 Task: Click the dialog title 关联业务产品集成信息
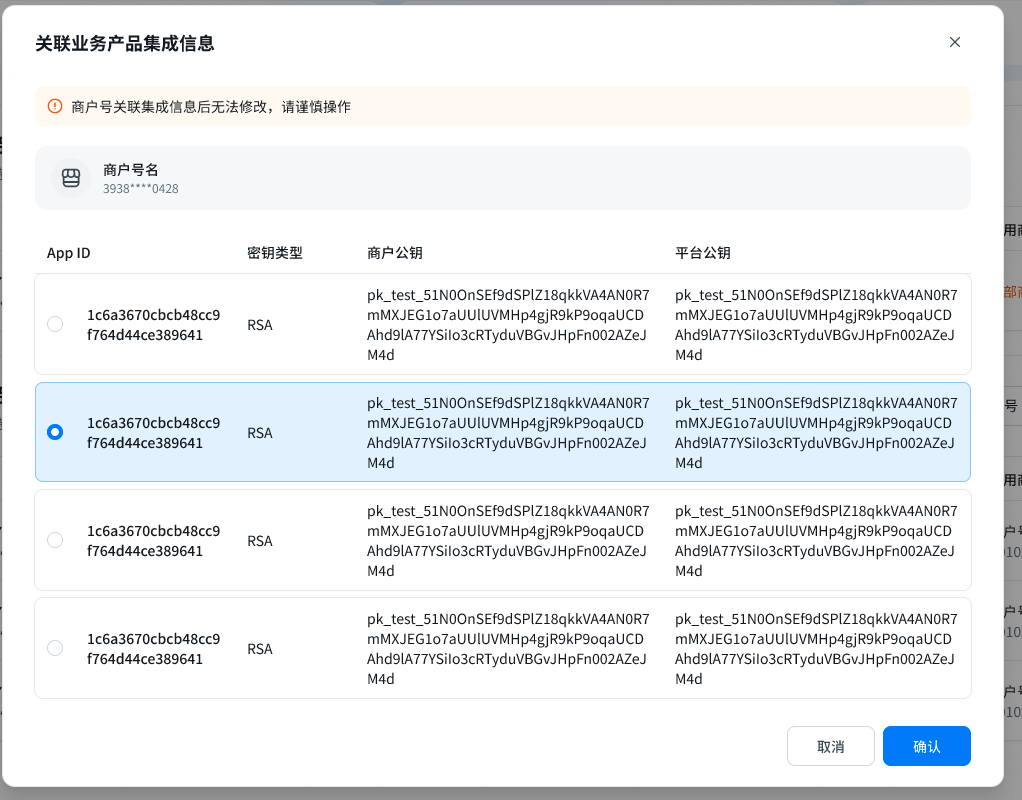[125, 43]
